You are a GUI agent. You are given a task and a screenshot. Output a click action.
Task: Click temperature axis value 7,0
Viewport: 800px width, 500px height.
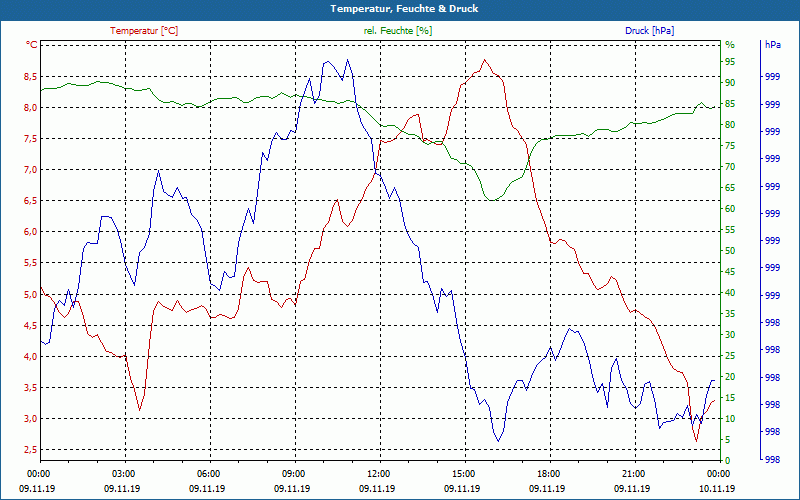tap(31, 170)
